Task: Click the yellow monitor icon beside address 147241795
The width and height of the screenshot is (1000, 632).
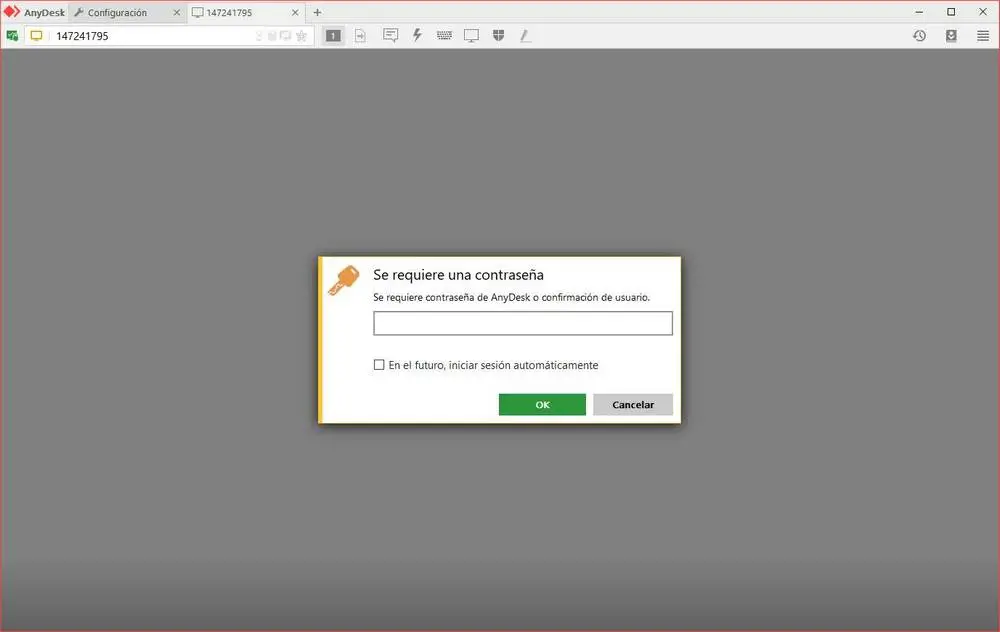Action: coord(36,36)
